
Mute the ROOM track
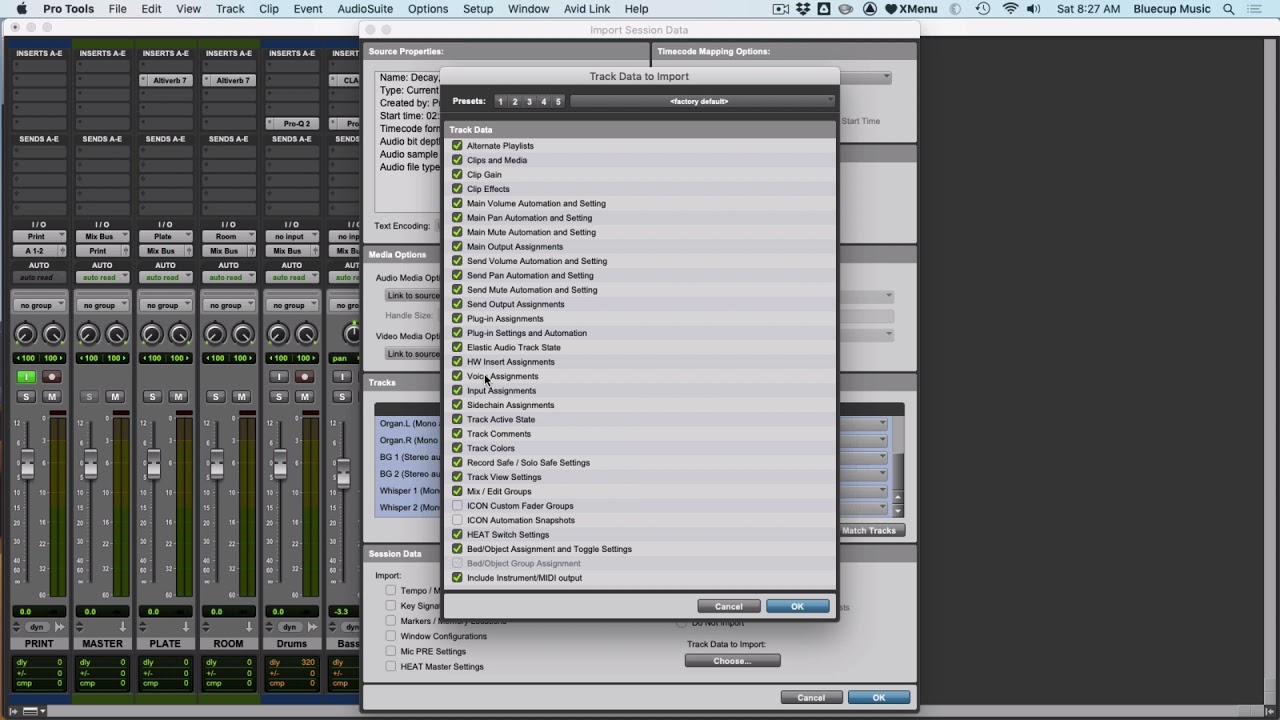tap(241, 397)
